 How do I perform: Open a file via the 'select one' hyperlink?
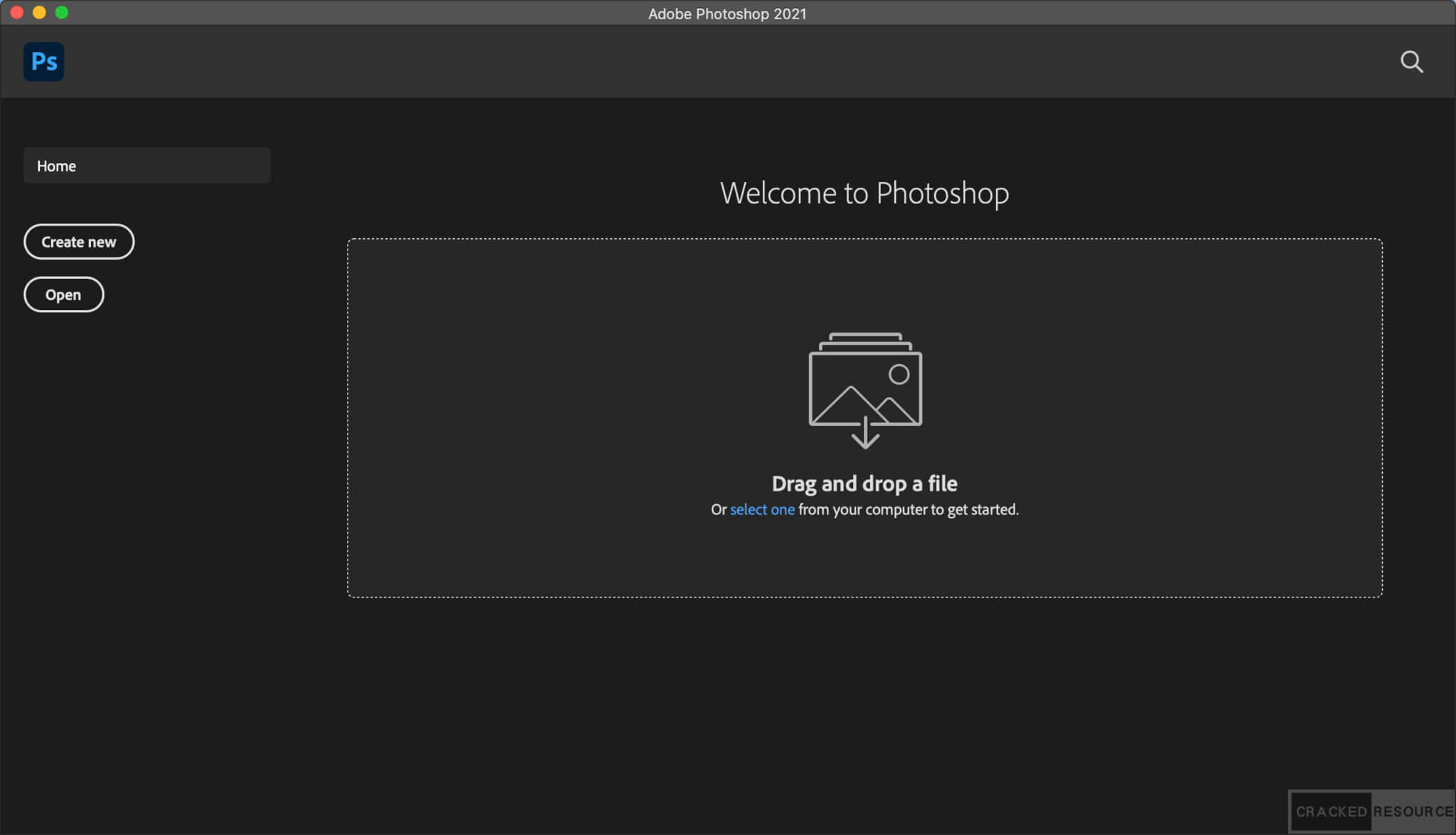click(761, 509)
